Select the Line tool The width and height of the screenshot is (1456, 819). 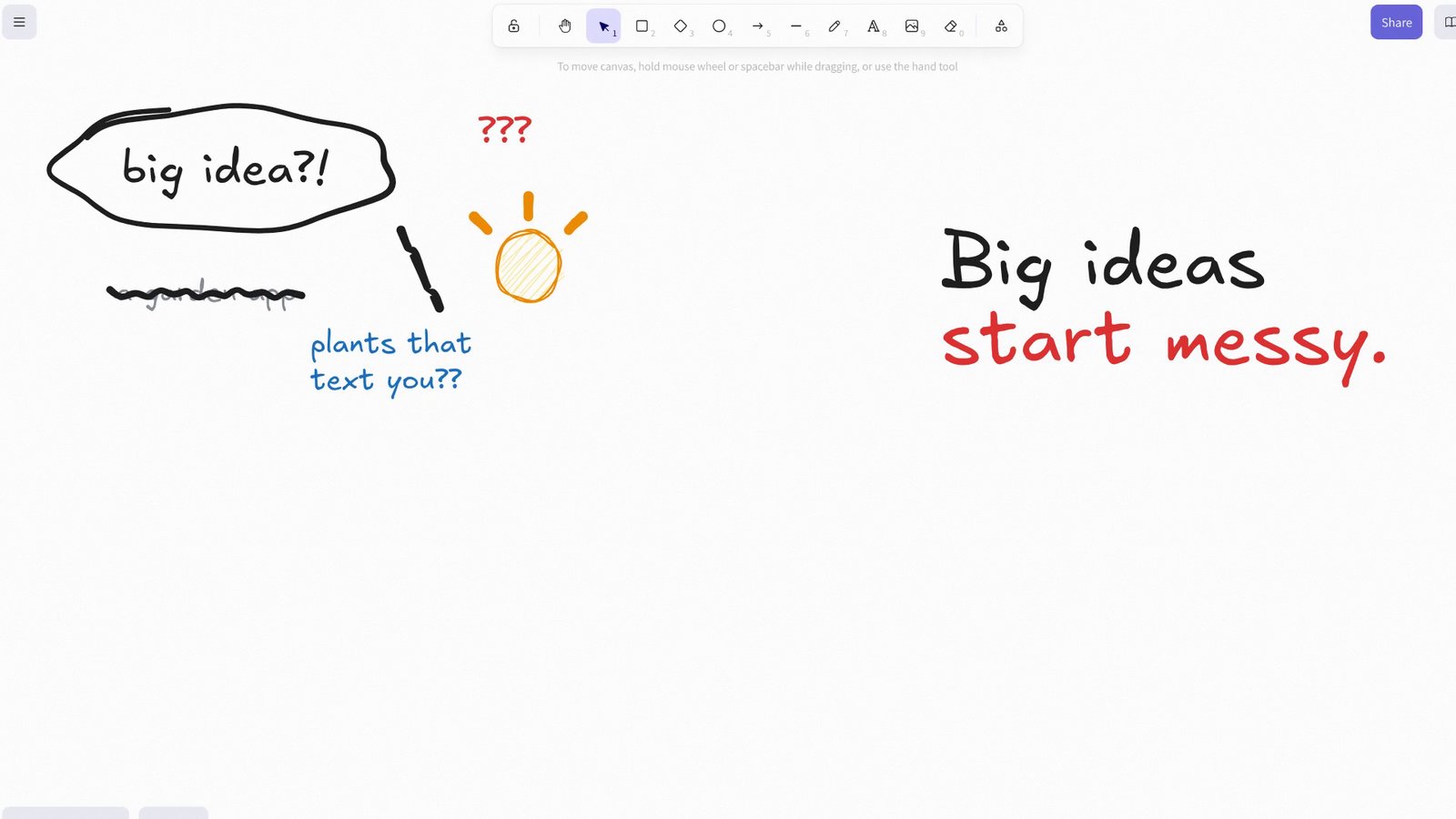click(796, 26)
